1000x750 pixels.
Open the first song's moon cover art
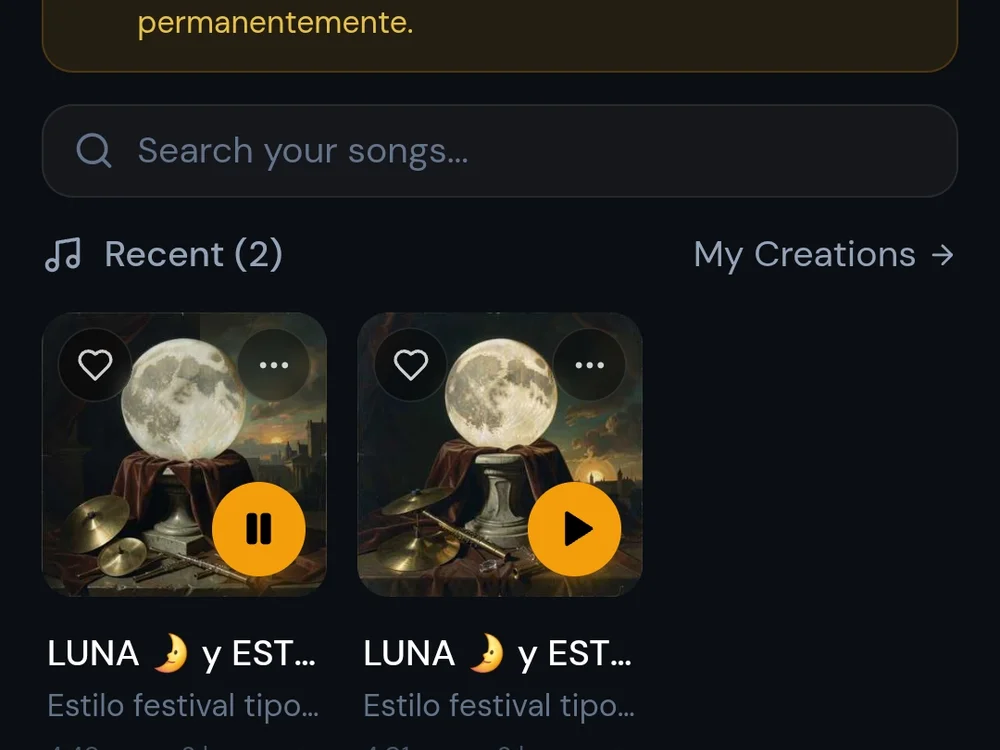pos(184,455)
